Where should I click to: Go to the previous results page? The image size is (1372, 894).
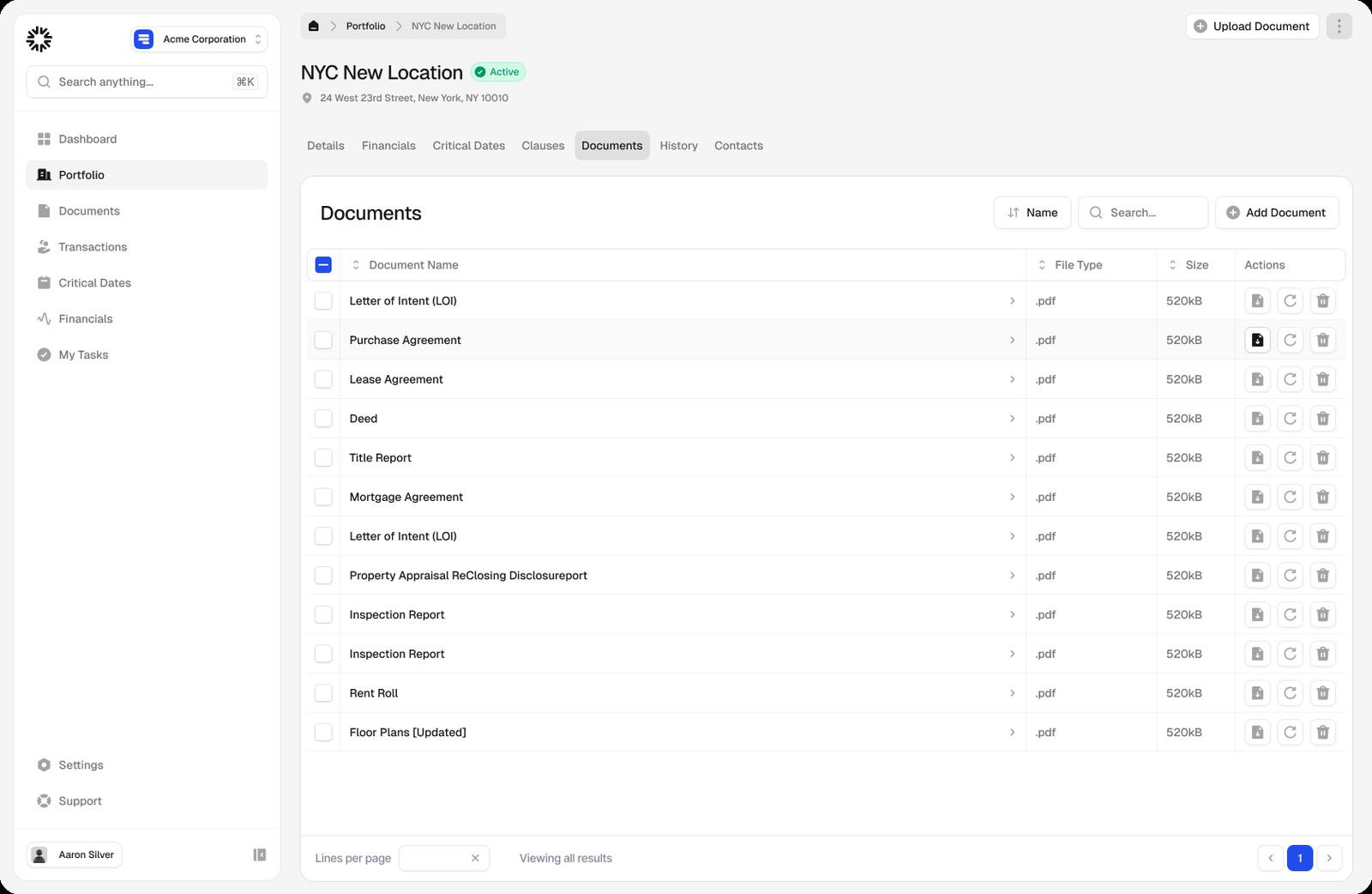[x=1270, y=858]
